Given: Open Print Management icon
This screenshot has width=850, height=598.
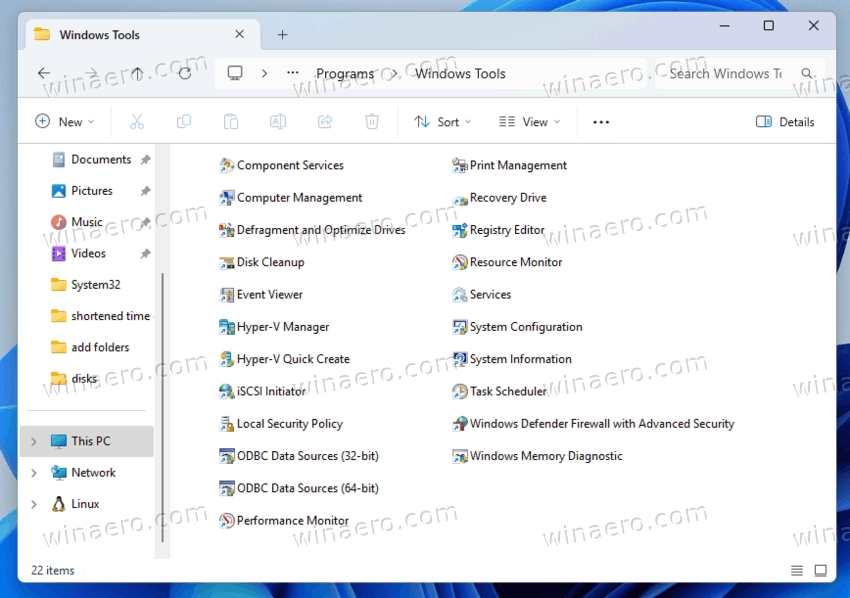Looking at the screenshot, I should (x=460, y=165).
